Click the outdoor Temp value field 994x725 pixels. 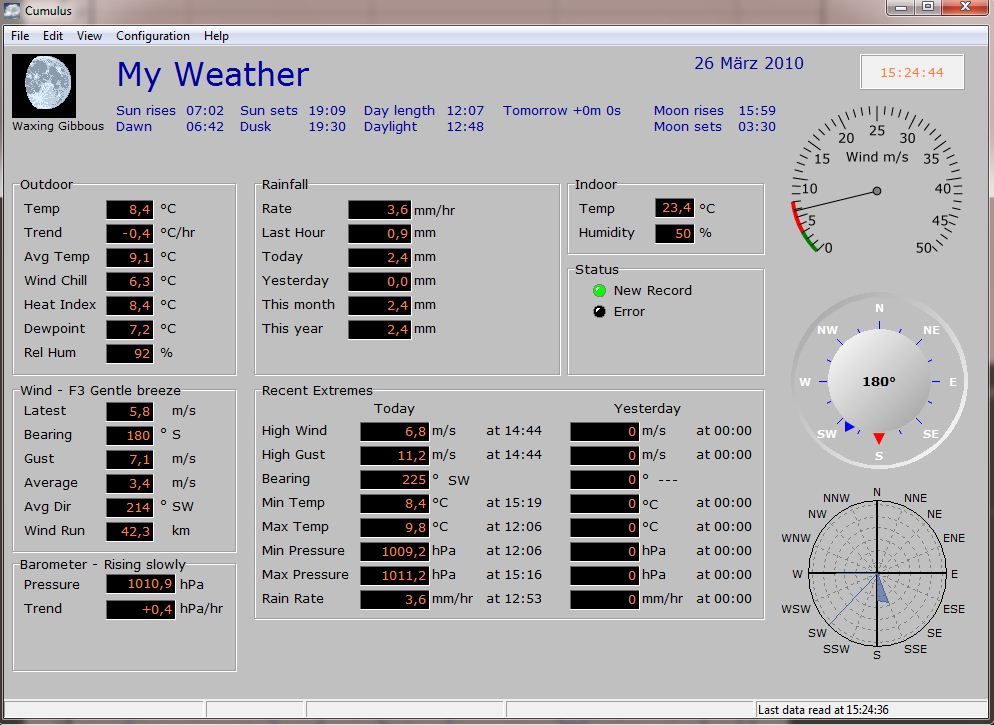tap(130, 209)
